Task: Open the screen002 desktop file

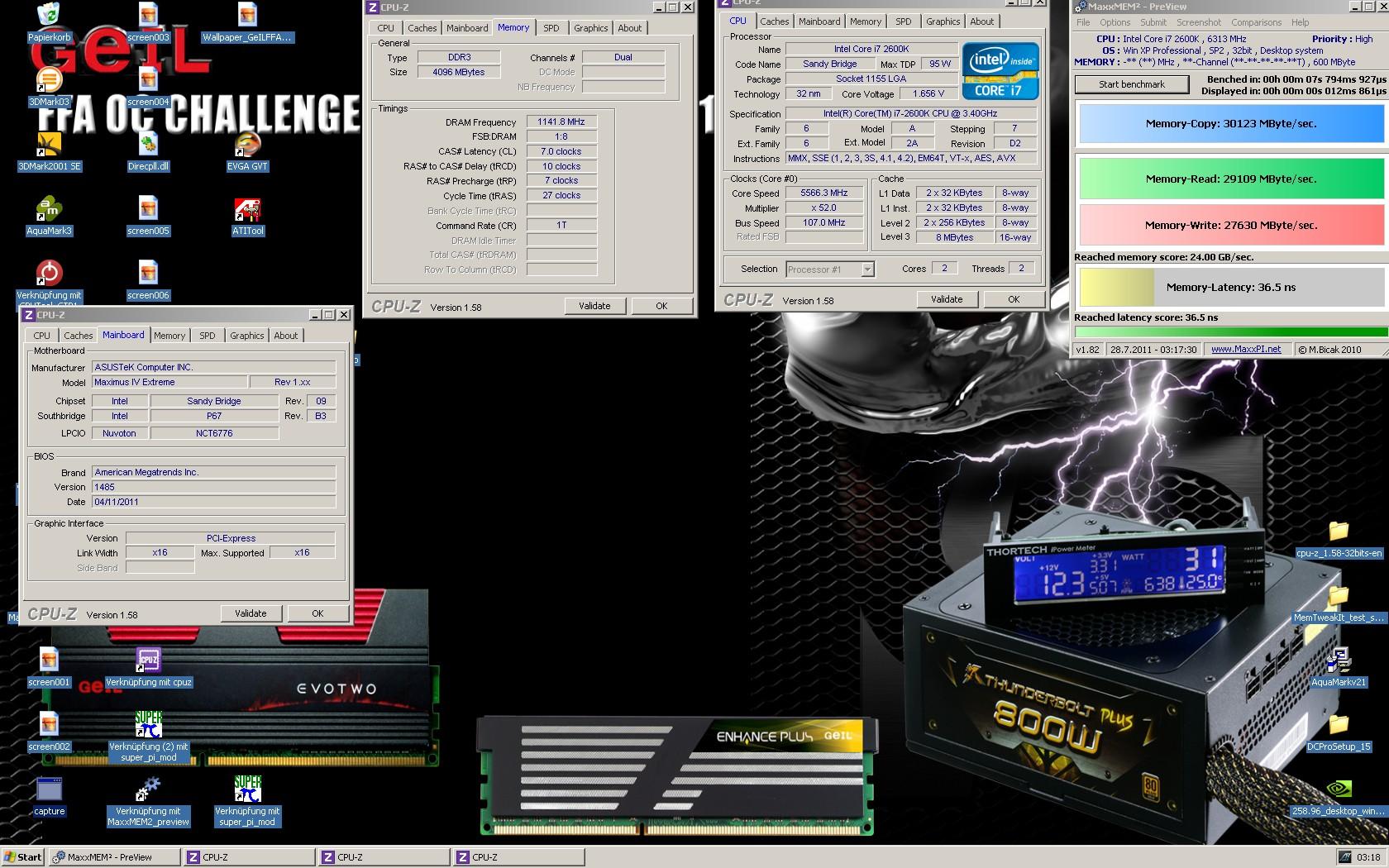Action: (49, 725)
